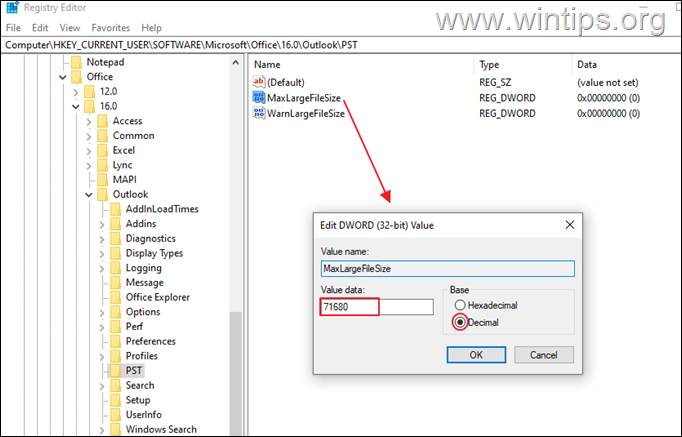This screenshot has height=437, width=682.
Task: Click the Addins folder icon
Action: [x=115, y=224]
